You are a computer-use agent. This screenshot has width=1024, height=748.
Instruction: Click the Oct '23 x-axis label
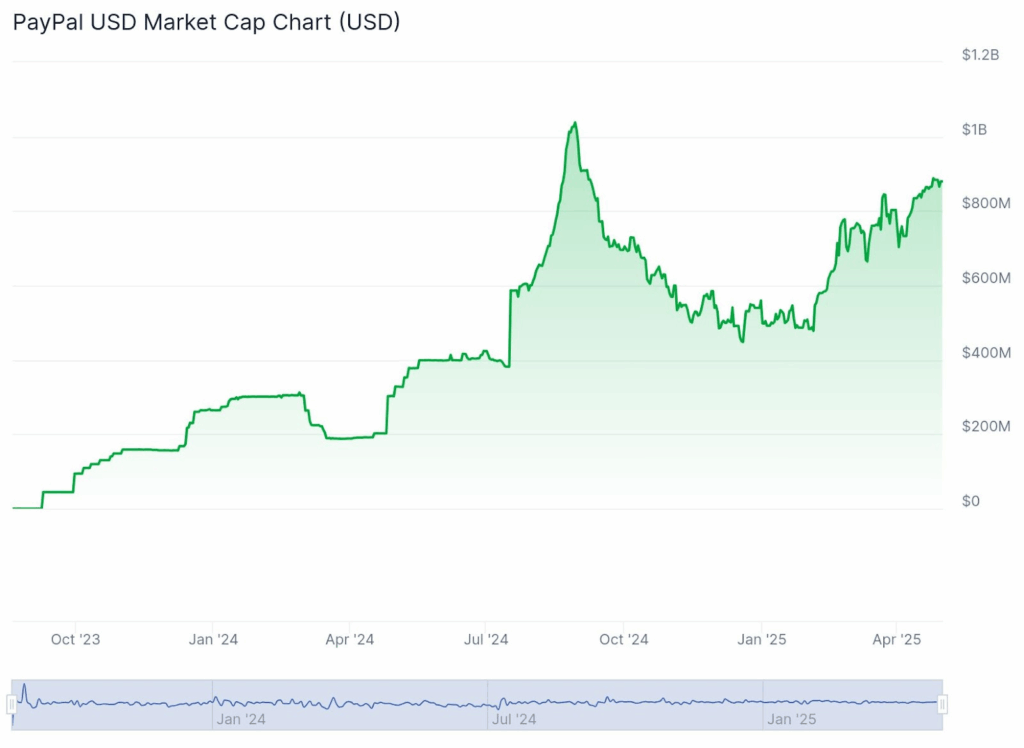pos(76,639)
